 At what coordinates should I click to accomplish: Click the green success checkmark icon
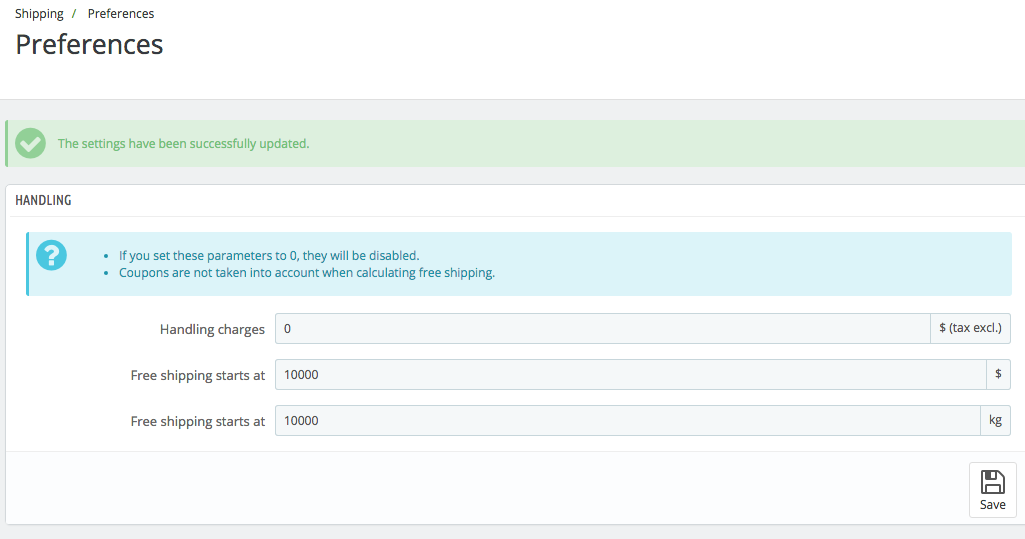click(30, 143)
